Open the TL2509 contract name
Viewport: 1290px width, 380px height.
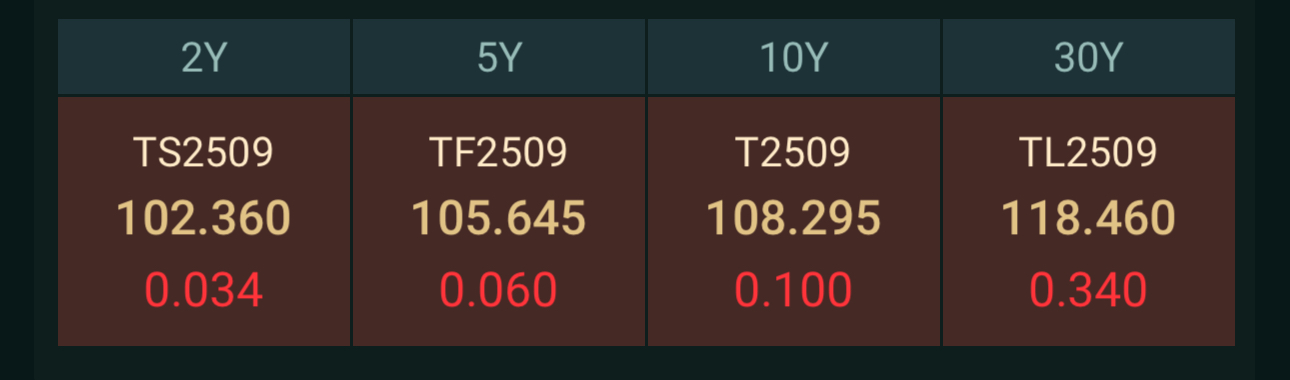coord(1089,153)
